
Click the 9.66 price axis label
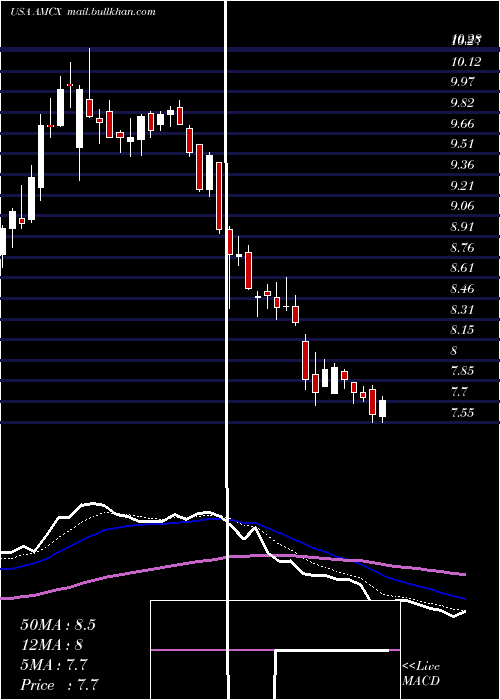point(462,124)
